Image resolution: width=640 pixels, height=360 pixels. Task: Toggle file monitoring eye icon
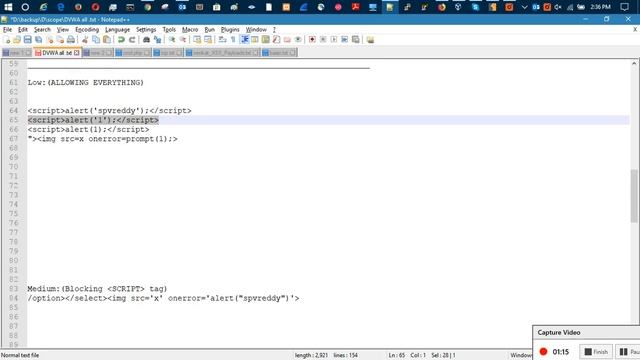(298, 40)
